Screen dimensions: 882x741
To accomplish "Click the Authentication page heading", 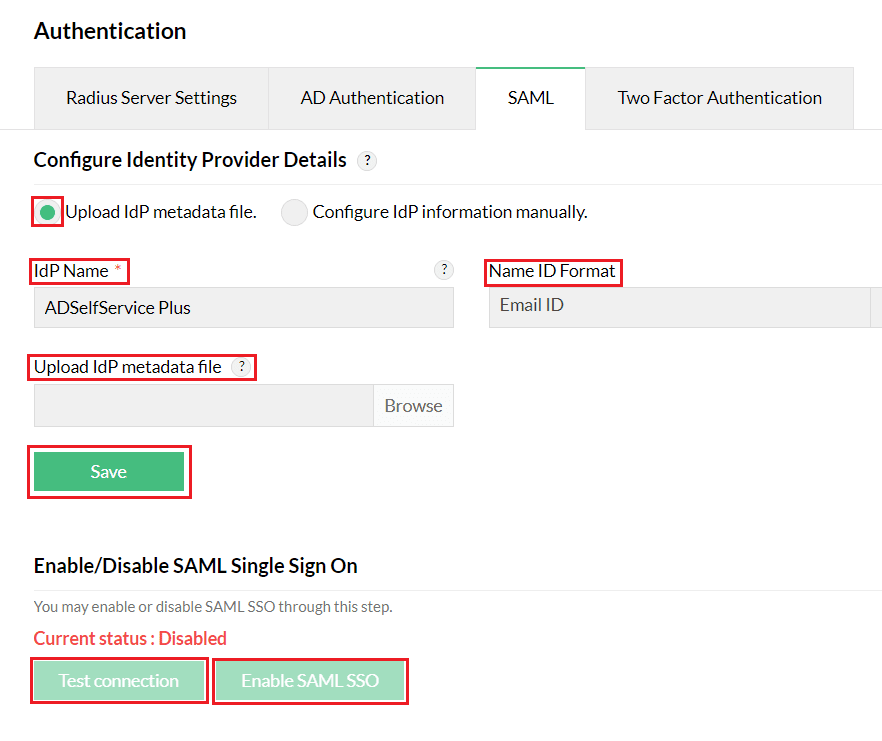I will point(110,31).
